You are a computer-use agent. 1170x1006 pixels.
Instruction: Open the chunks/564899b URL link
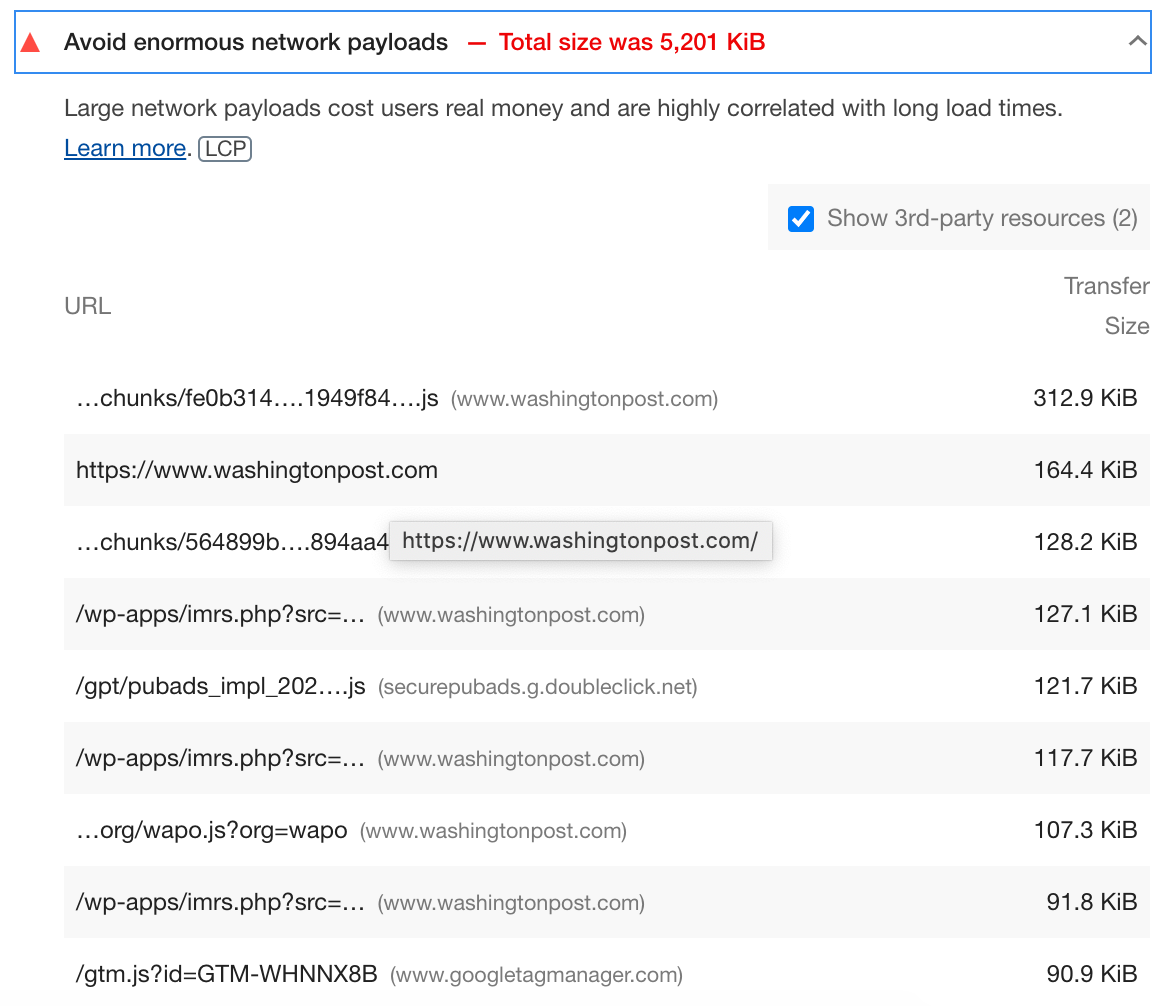tap(230, 542)
